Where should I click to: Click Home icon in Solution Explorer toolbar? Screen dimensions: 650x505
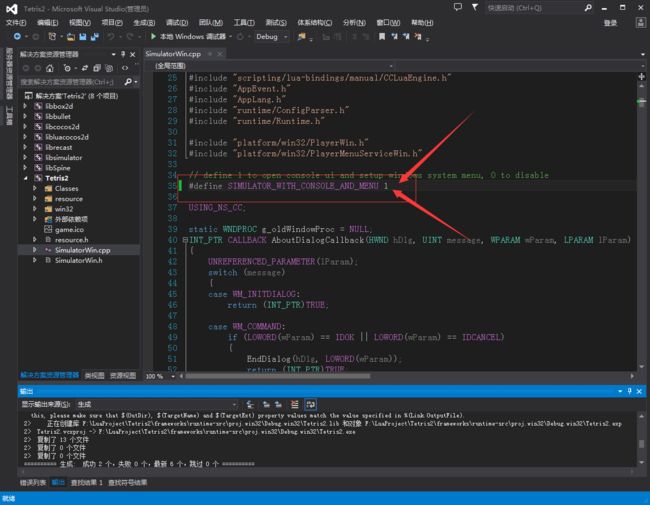click(50, 68)
